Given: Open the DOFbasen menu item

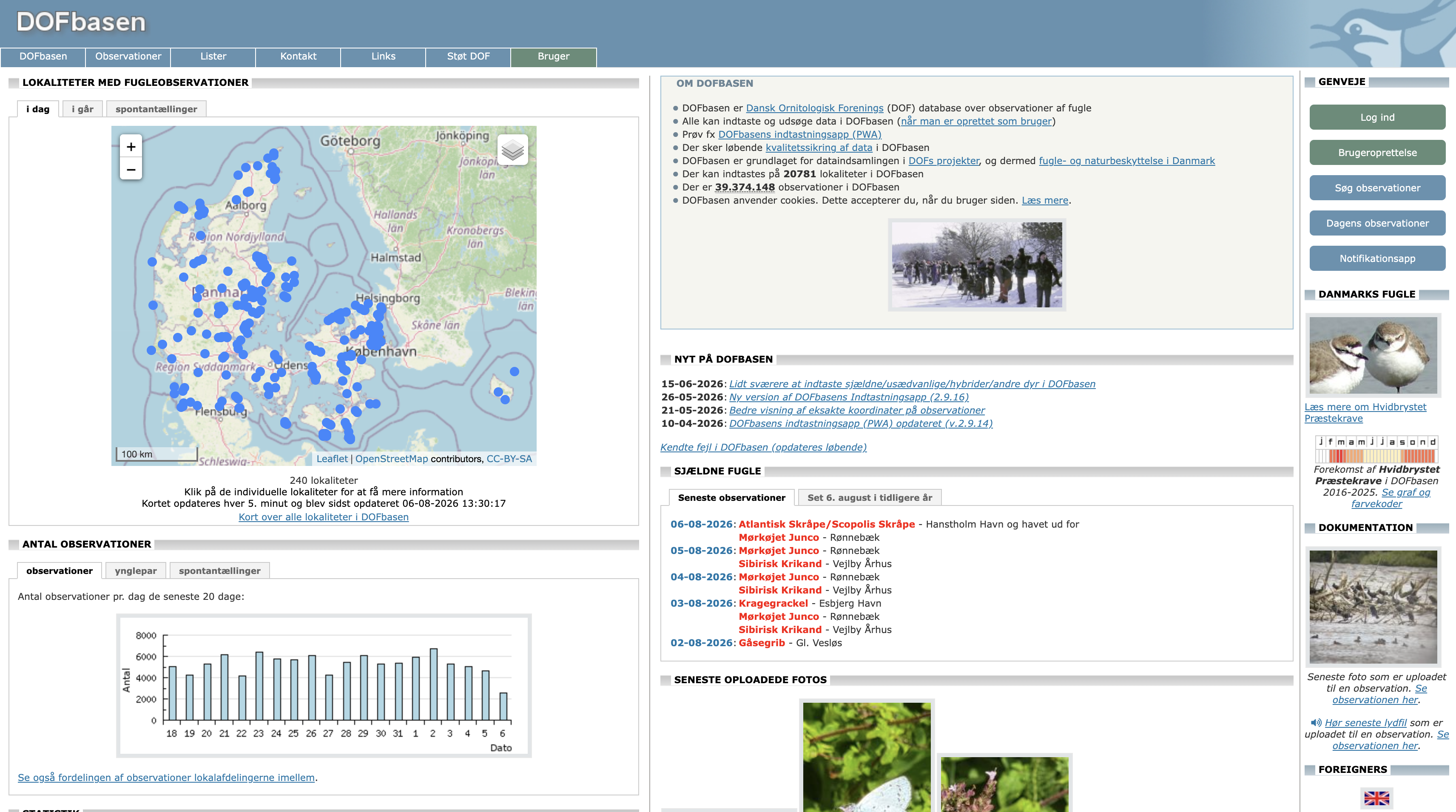Looking at the screenshot, I should coord(43,57).
